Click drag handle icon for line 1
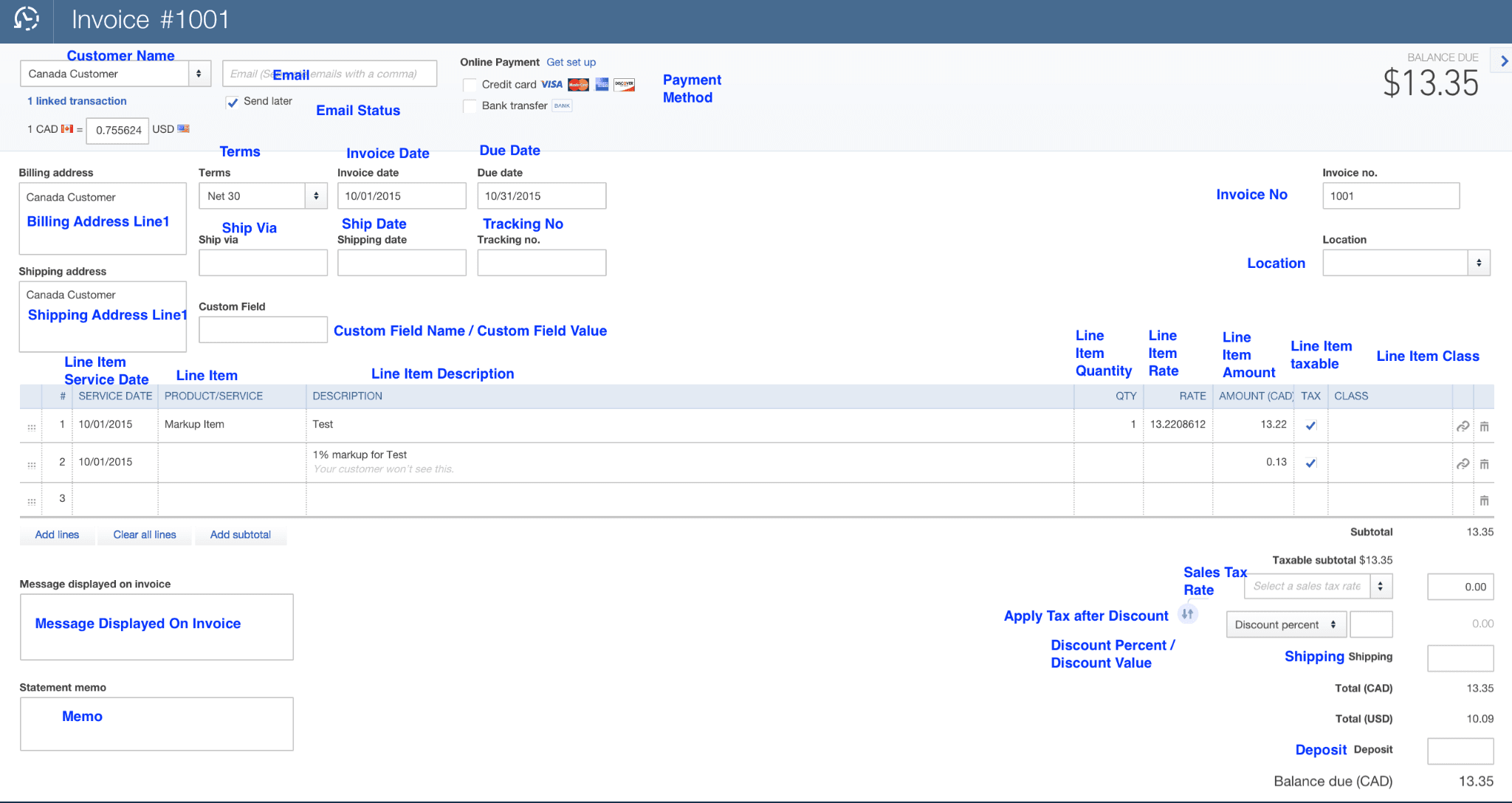Screen dimensions: 1512x803 point(31,427)
